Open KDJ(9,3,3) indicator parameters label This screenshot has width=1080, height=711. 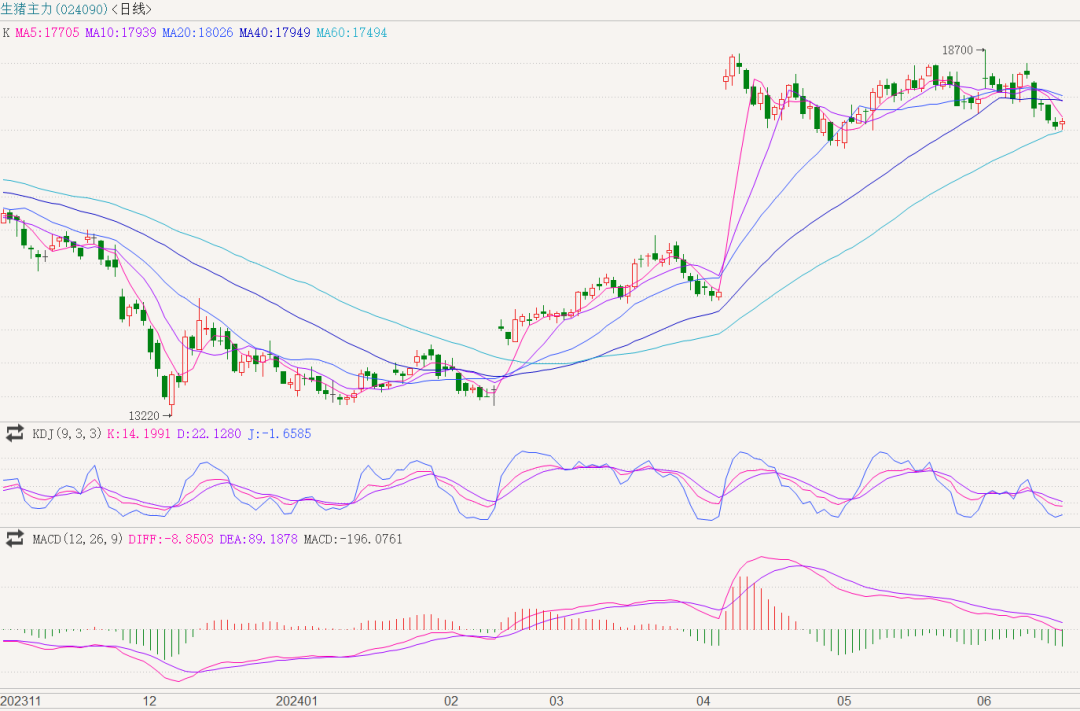coord(68,434)
